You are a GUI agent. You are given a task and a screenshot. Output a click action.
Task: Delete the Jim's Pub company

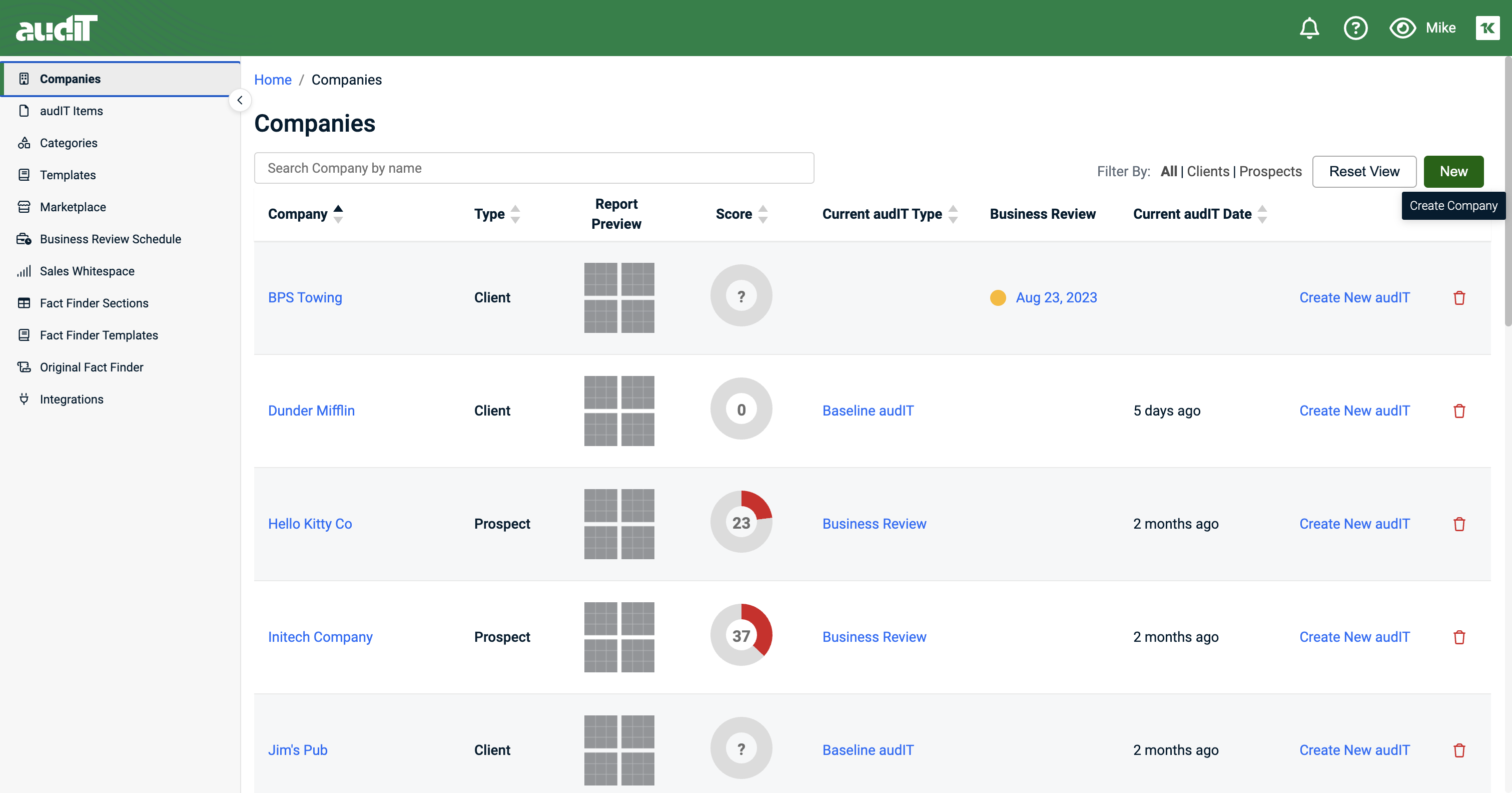click(1459, 750)
